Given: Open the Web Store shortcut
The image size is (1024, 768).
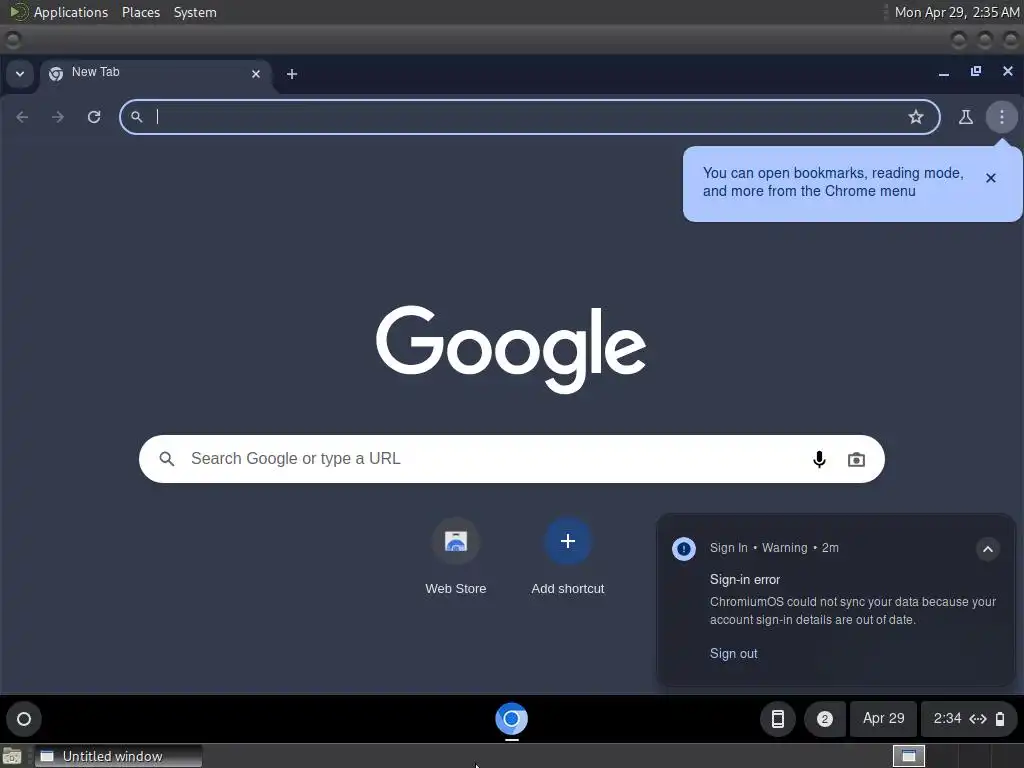Looking at the screenshot, I should pos(456,556).
